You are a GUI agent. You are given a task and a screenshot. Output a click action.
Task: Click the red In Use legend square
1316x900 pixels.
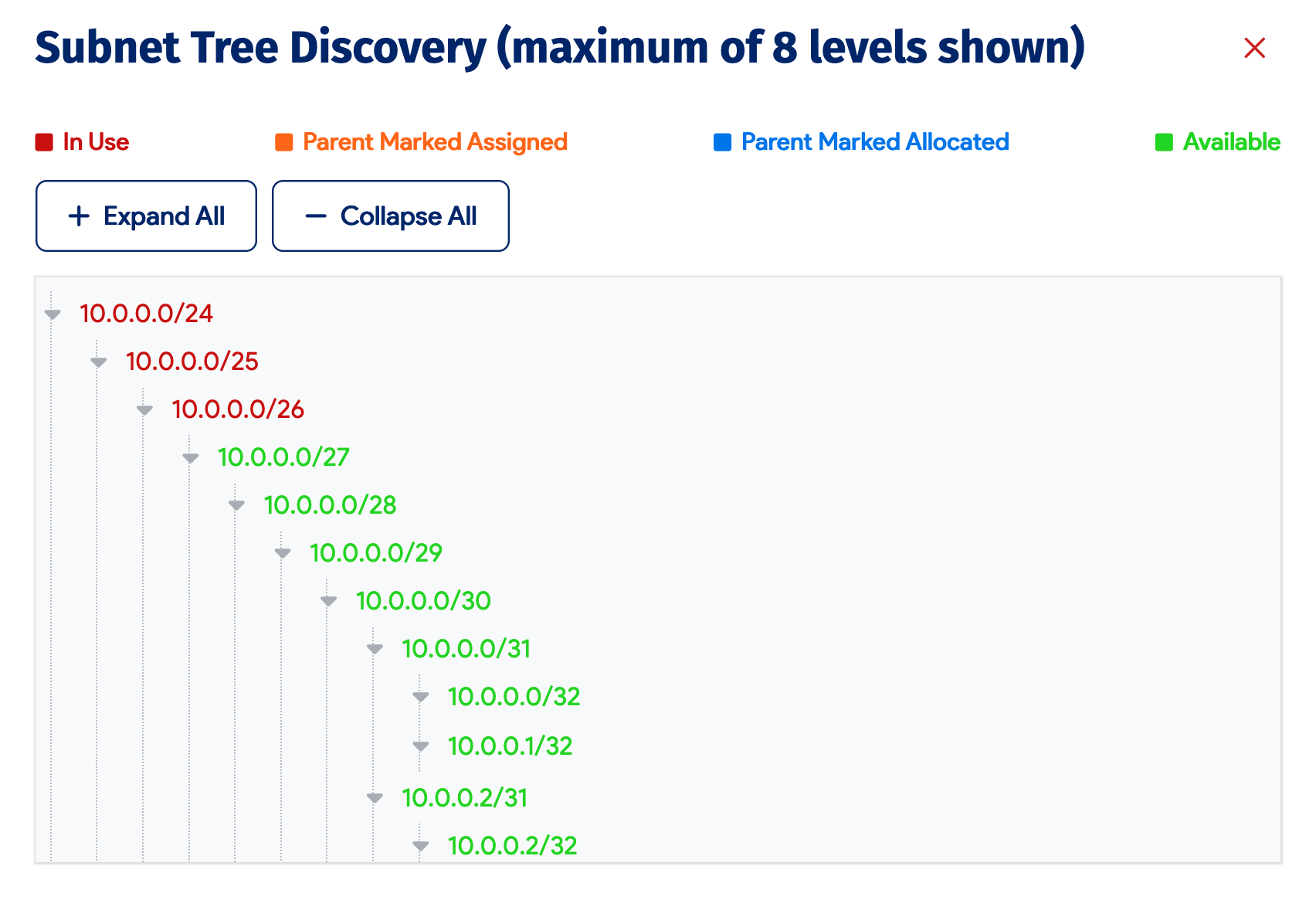tap(42, 141)
